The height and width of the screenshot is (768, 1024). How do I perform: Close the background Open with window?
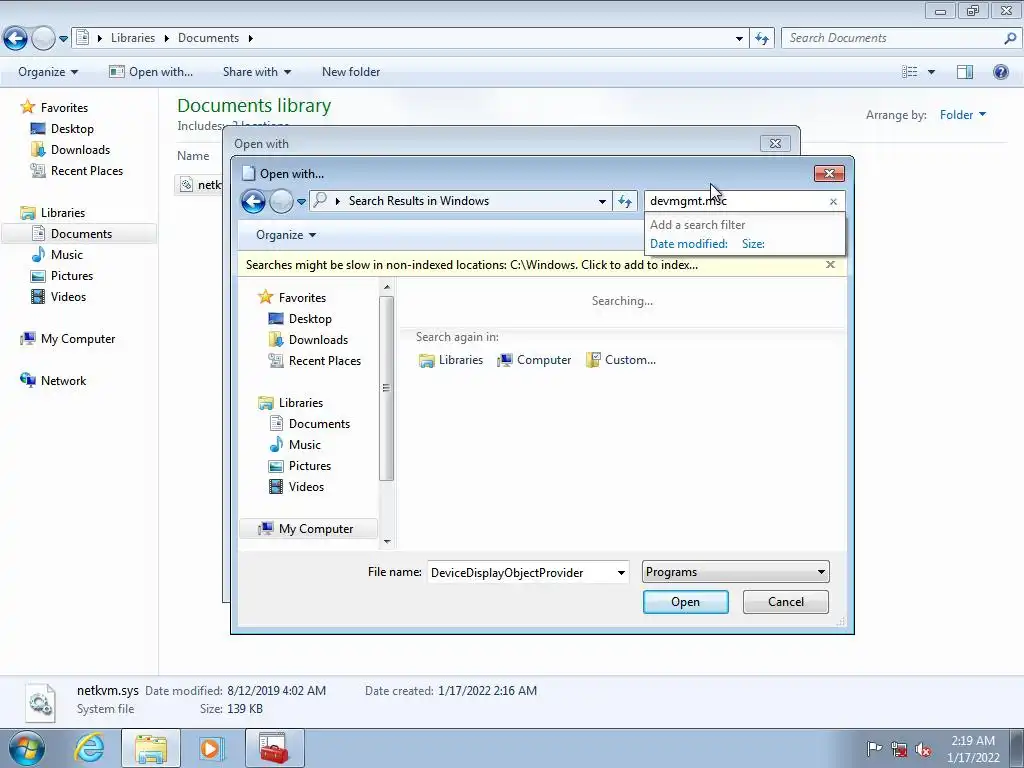click(775, 143)
